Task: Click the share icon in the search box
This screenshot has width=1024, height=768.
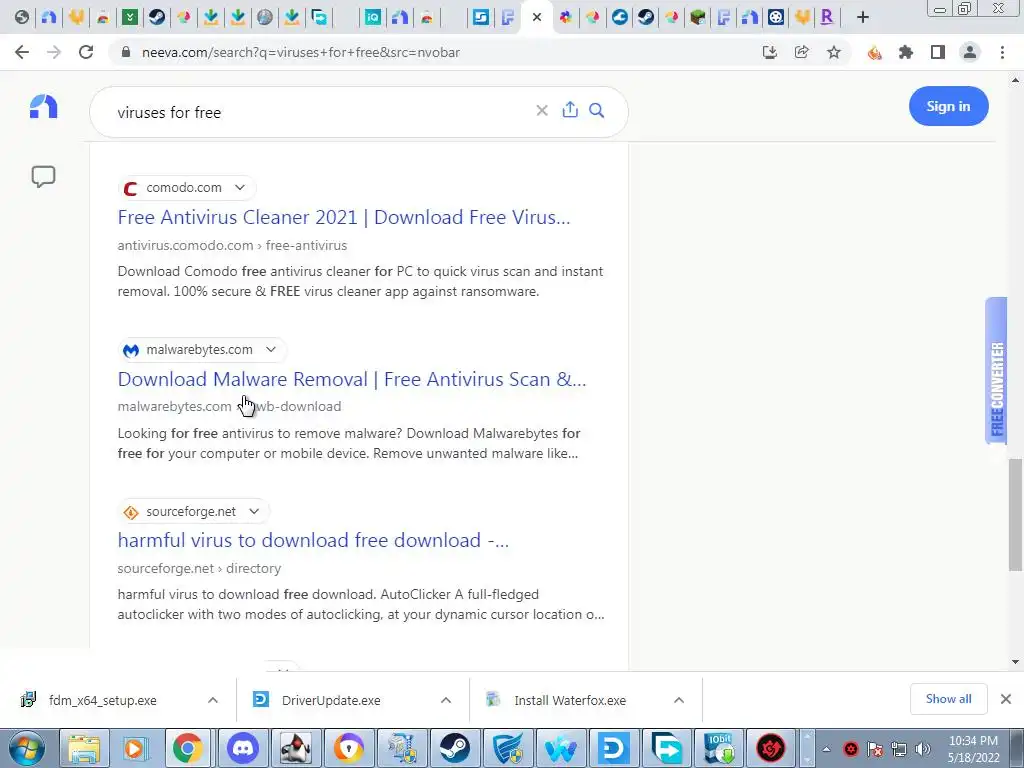Action: pos(570,110)
